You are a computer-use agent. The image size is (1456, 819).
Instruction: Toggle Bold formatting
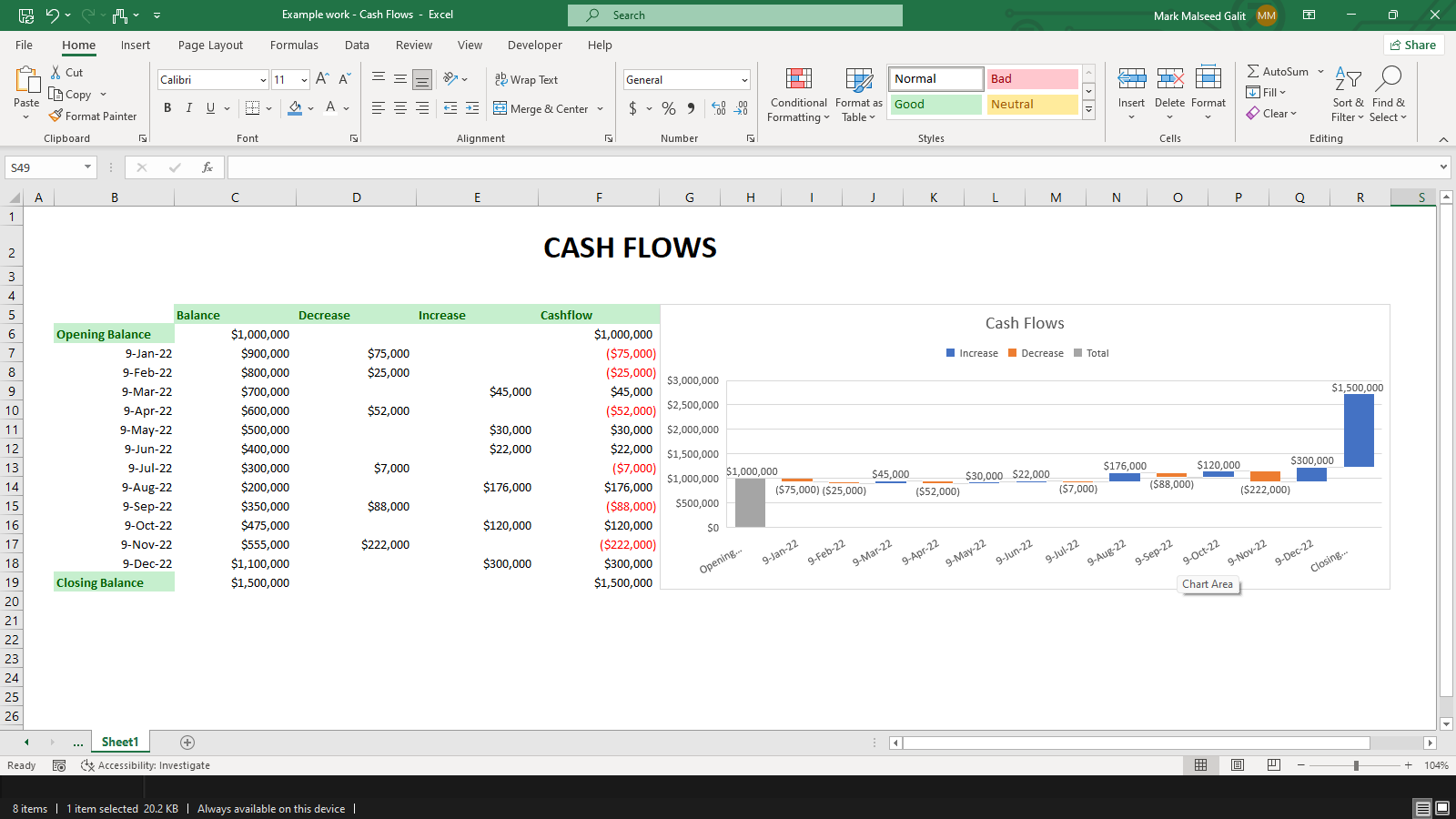(167, 108)
